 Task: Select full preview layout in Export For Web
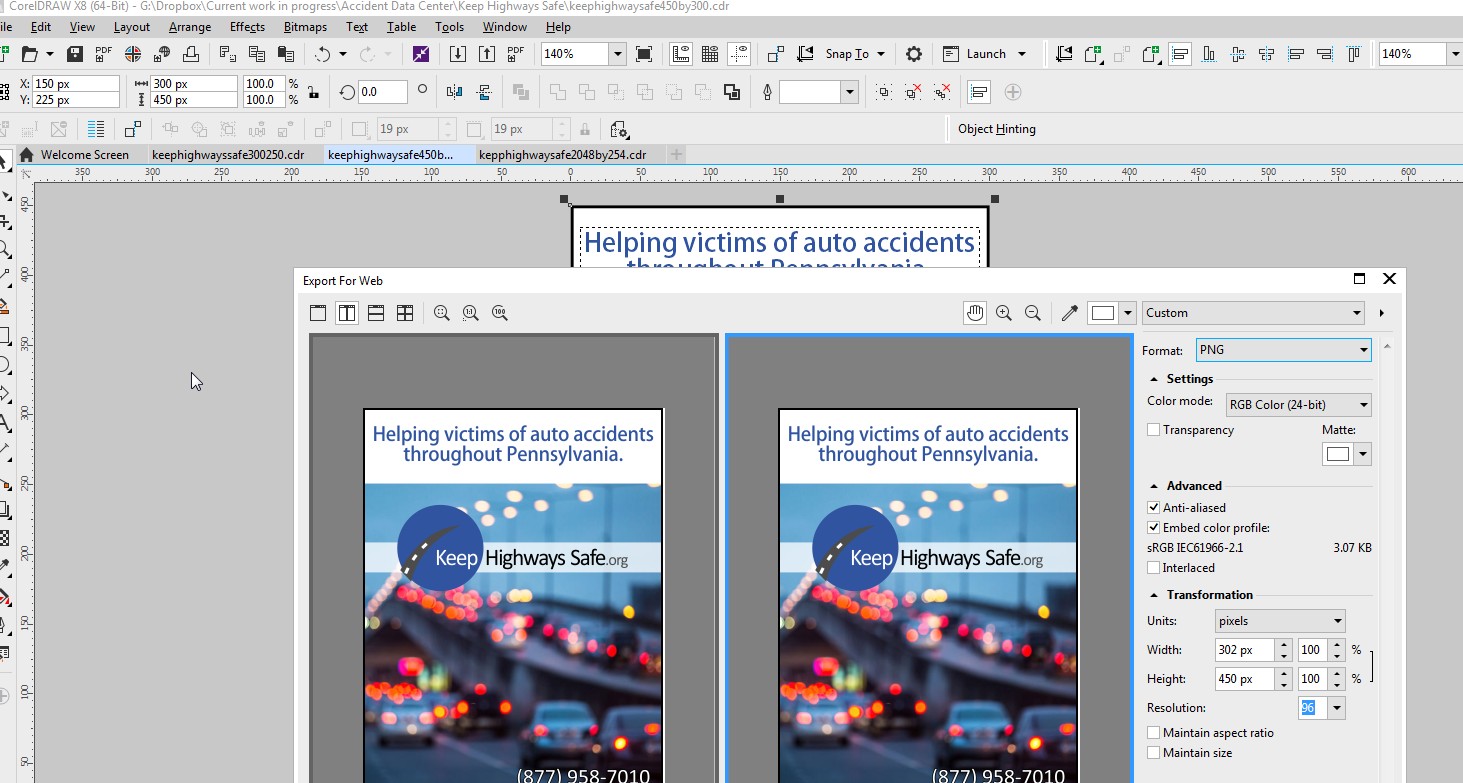[318, 313]
